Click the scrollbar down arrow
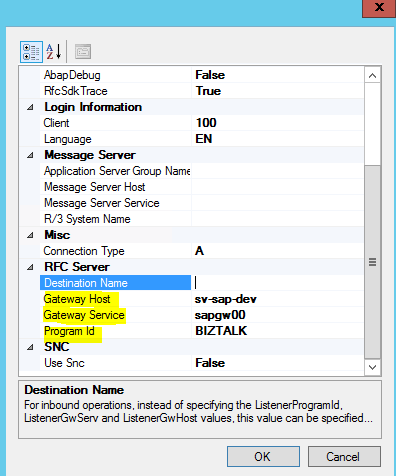 click(x=372, y=367)
